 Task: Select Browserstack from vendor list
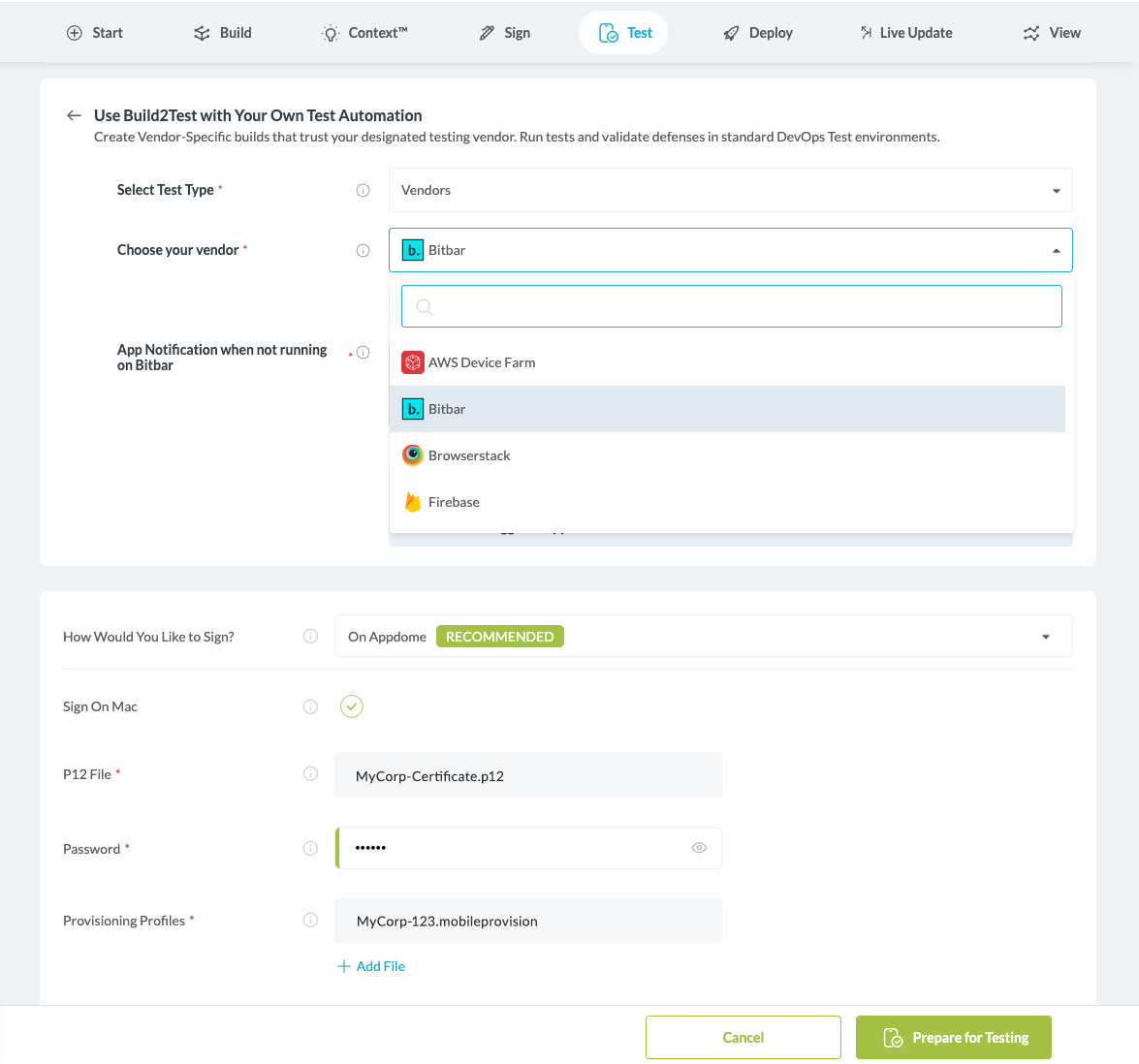(x=727, y=455)
